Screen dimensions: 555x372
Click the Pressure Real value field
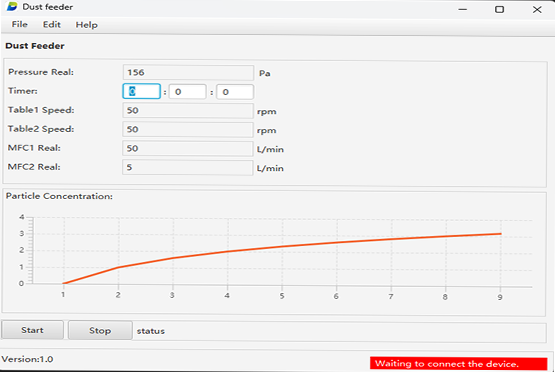click(188, 73)
